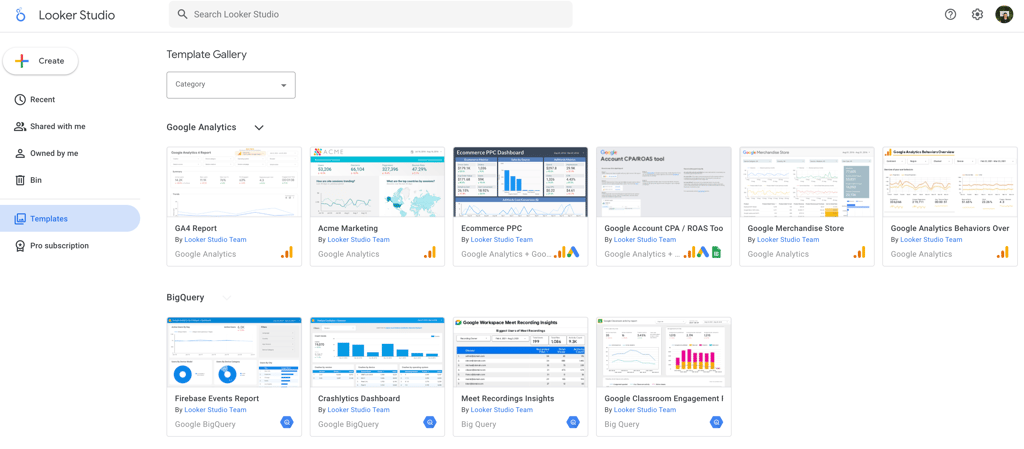Click the Bin trash icon in sidebar
The image size is (1024, 449).
[x=20, y=180]
